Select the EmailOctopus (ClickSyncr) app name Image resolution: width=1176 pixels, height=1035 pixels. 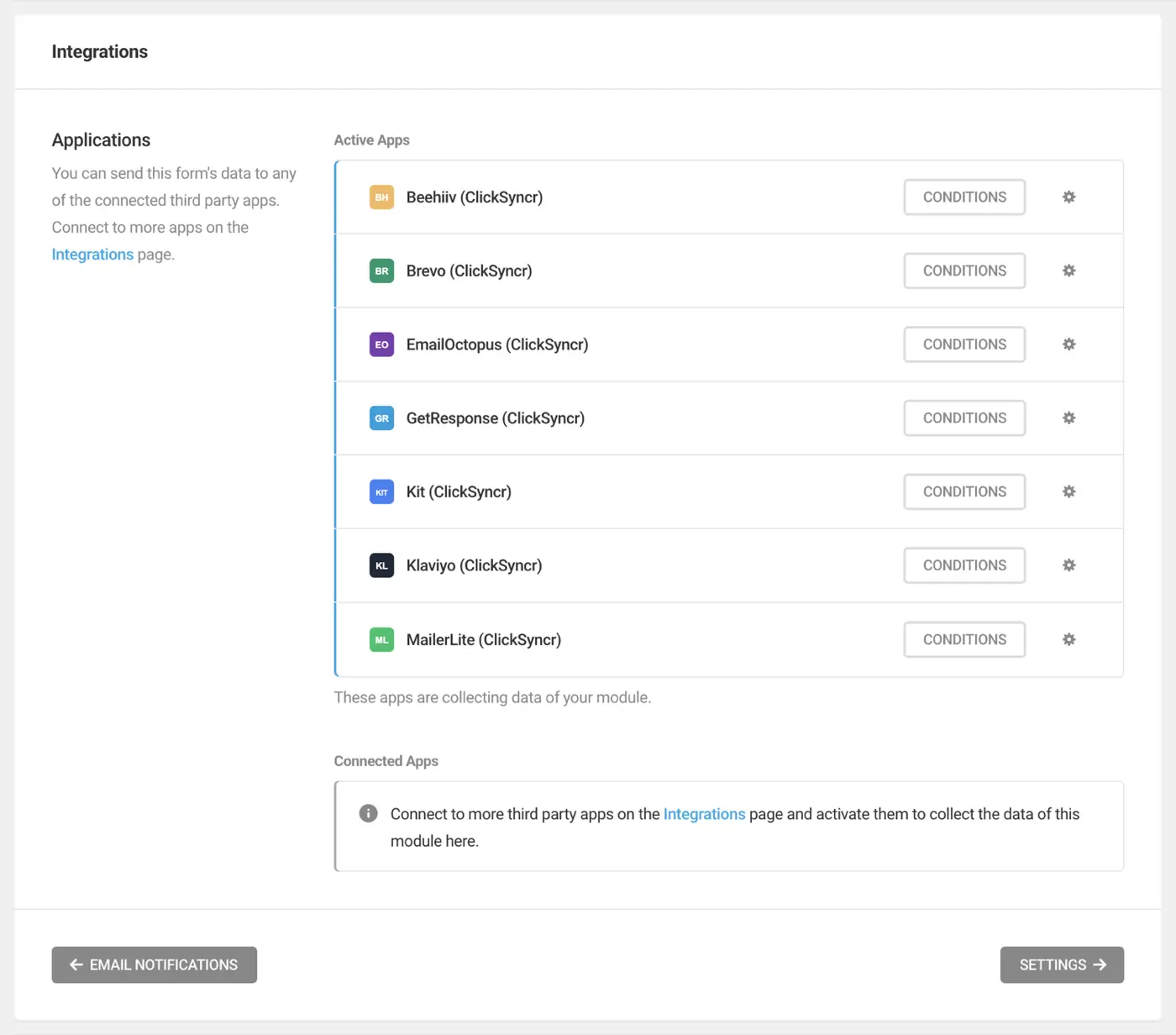click(497, 344)
